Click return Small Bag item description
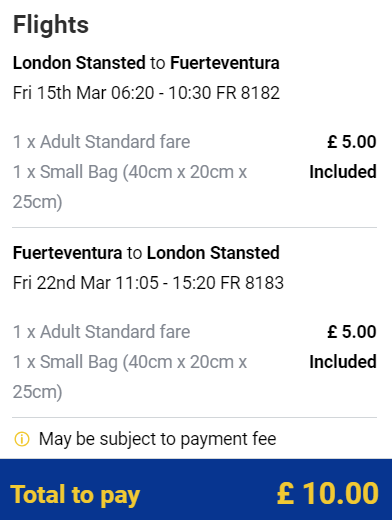Image resolution: width=392 pixels, height=520 pixels. (x=130, y=377)
